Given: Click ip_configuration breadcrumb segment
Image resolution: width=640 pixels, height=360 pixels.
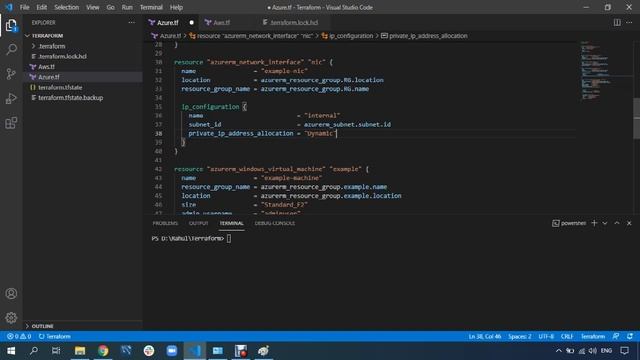Looking at the screenshot, I should tap(351, 36).
